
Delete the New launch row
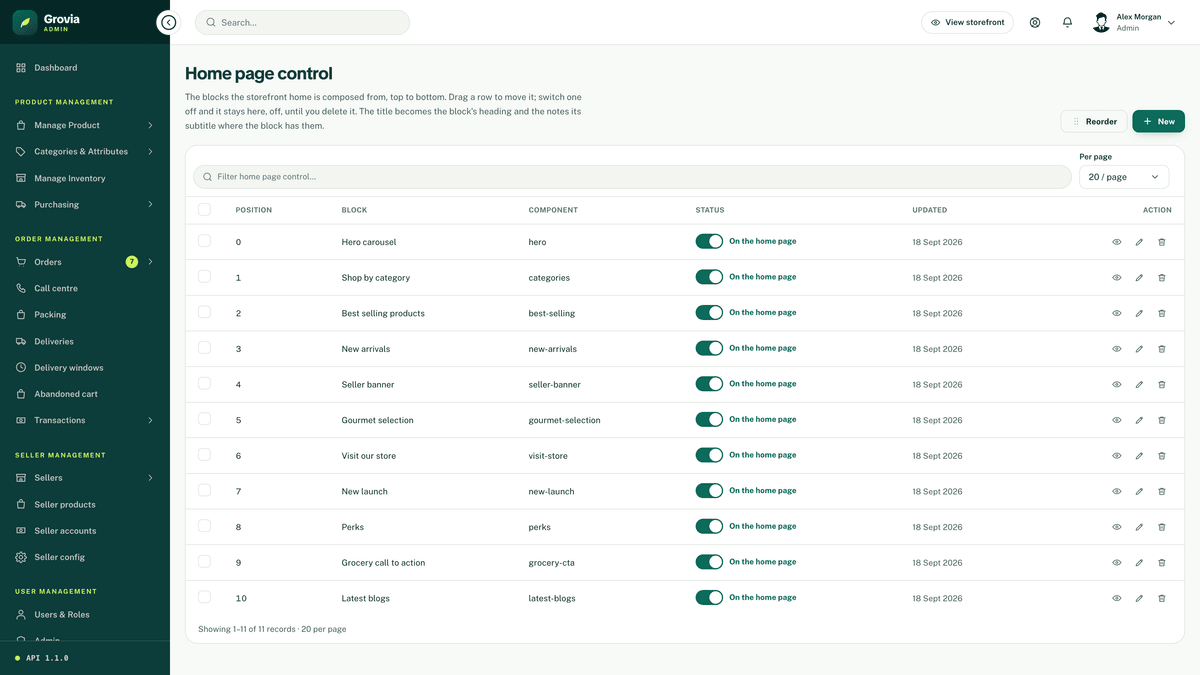1161,491
